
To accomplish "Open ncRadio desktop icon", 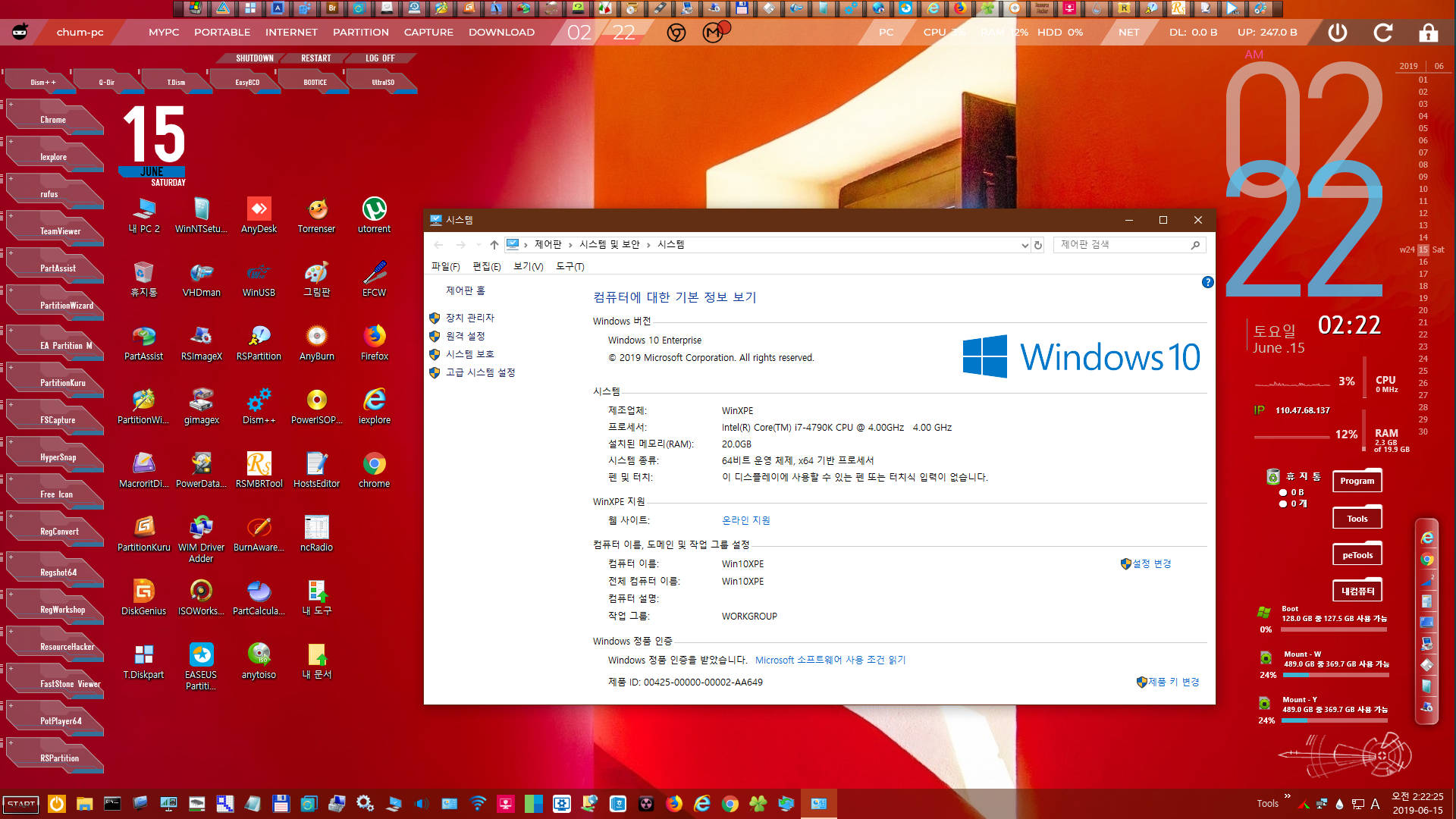I will (x=316, y=534).
